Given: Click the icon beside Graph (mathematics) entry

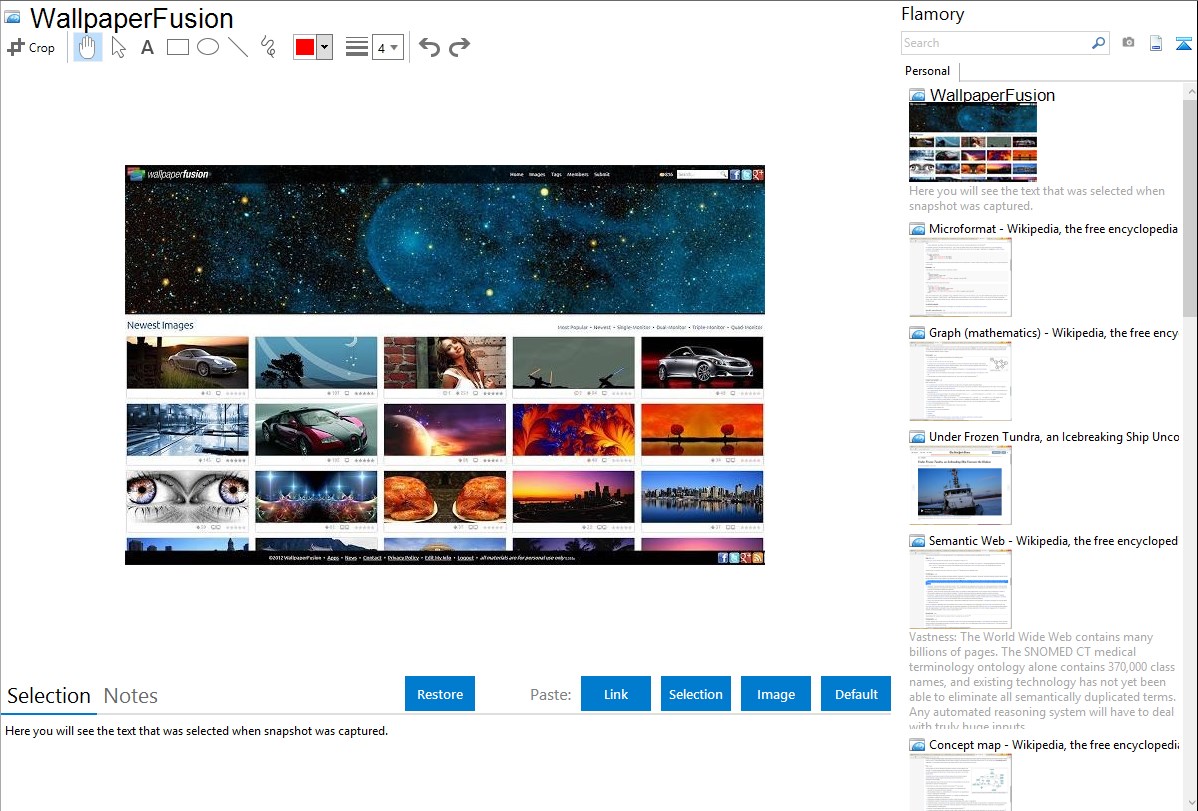Looking at the screenshot, I should [x=918, y=333].
